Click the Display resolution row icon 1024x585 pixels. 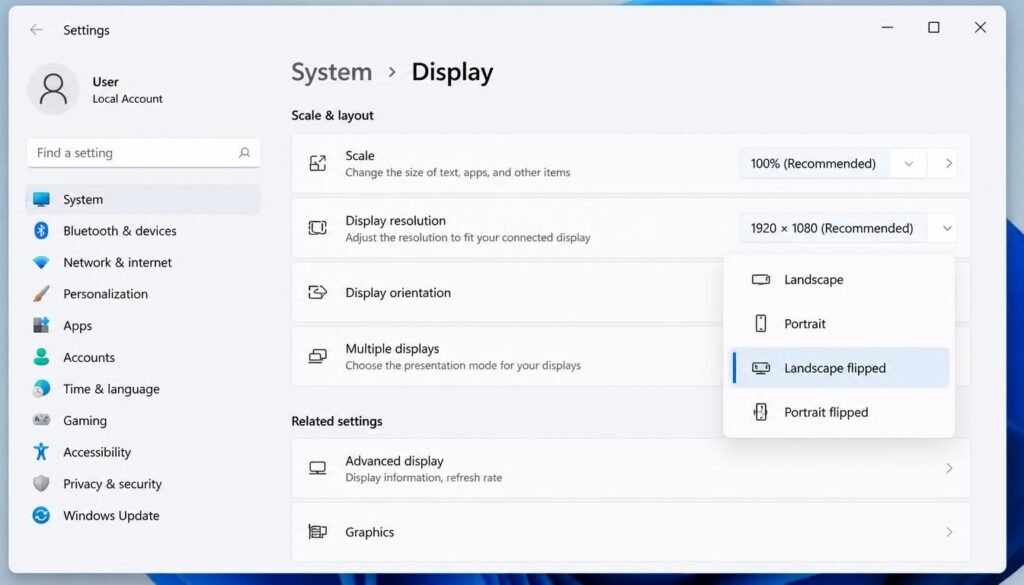[x=317, y=228]
